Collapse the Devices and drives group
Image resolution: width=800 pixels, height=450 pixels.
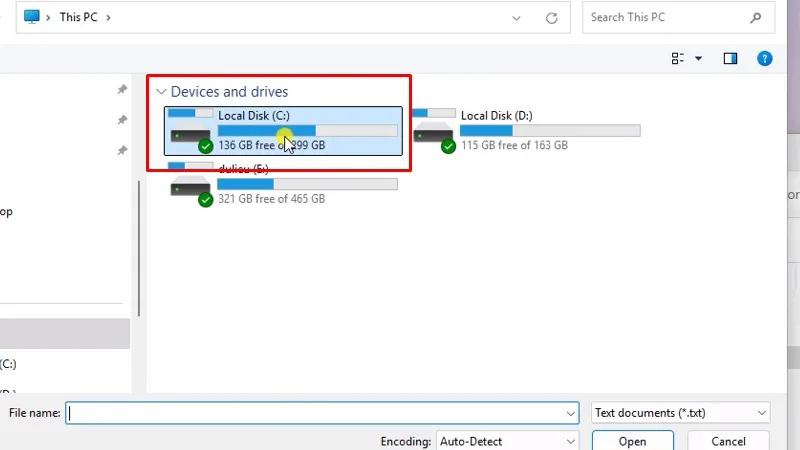(x=161, y=92)
